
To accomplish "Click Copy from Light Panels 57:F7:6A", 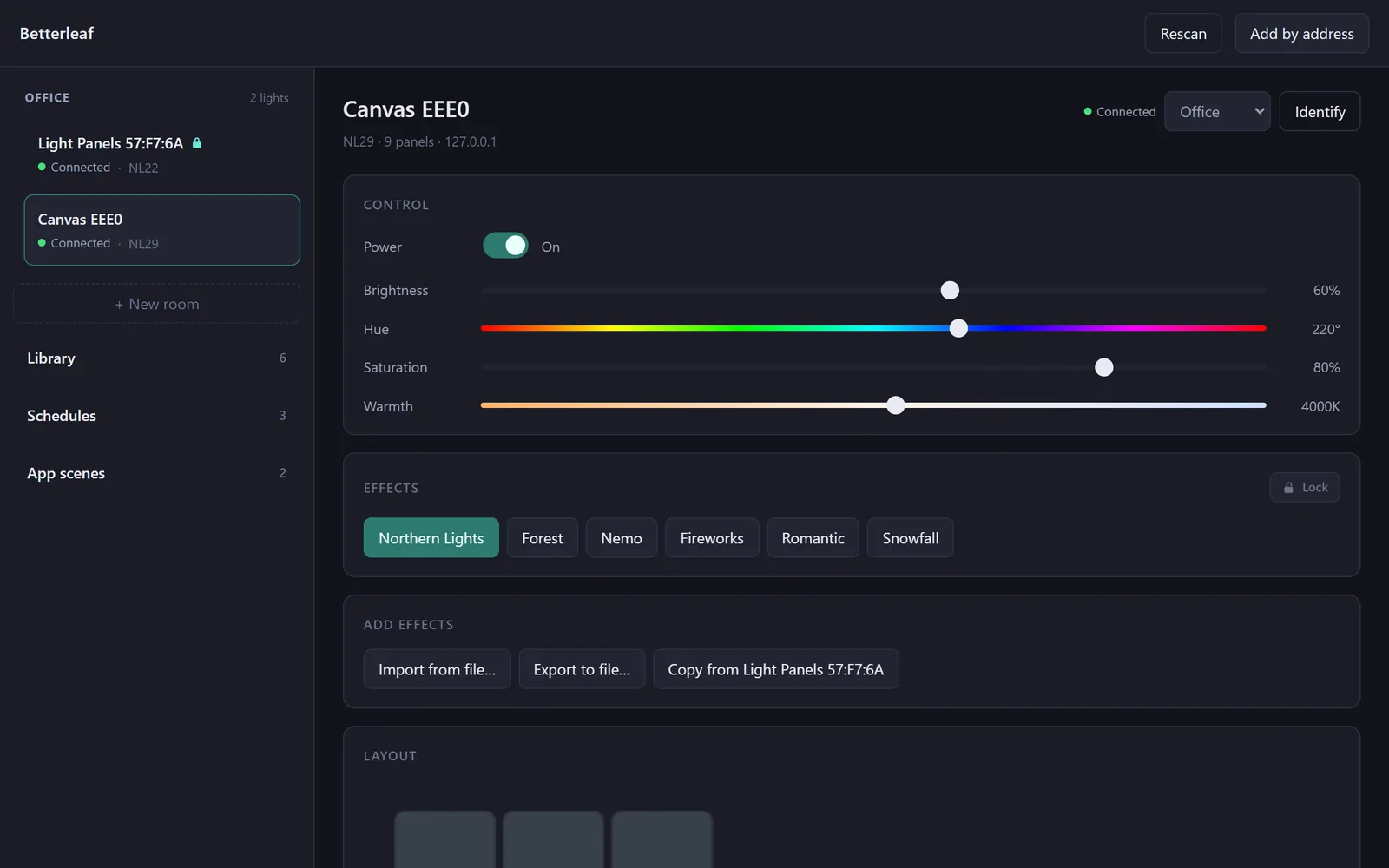I will (x=776, y=669).
